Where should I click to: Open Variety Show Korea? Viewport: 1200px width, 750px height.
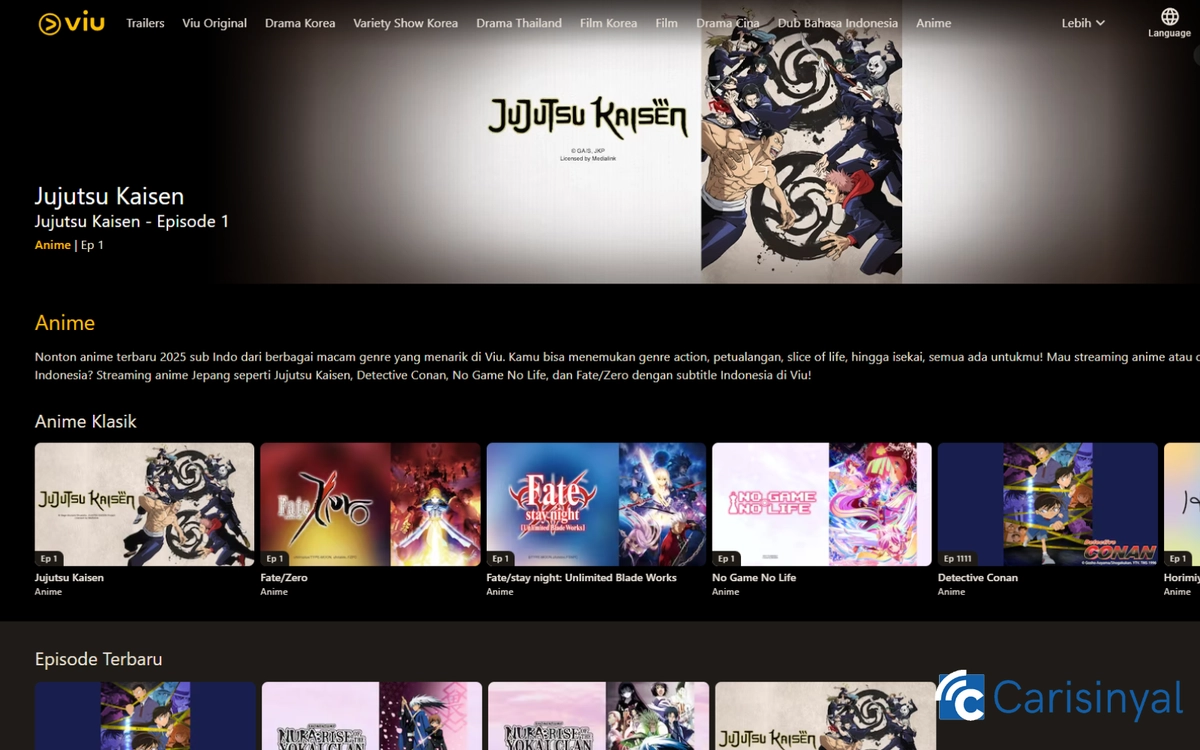tap(405, 23)
